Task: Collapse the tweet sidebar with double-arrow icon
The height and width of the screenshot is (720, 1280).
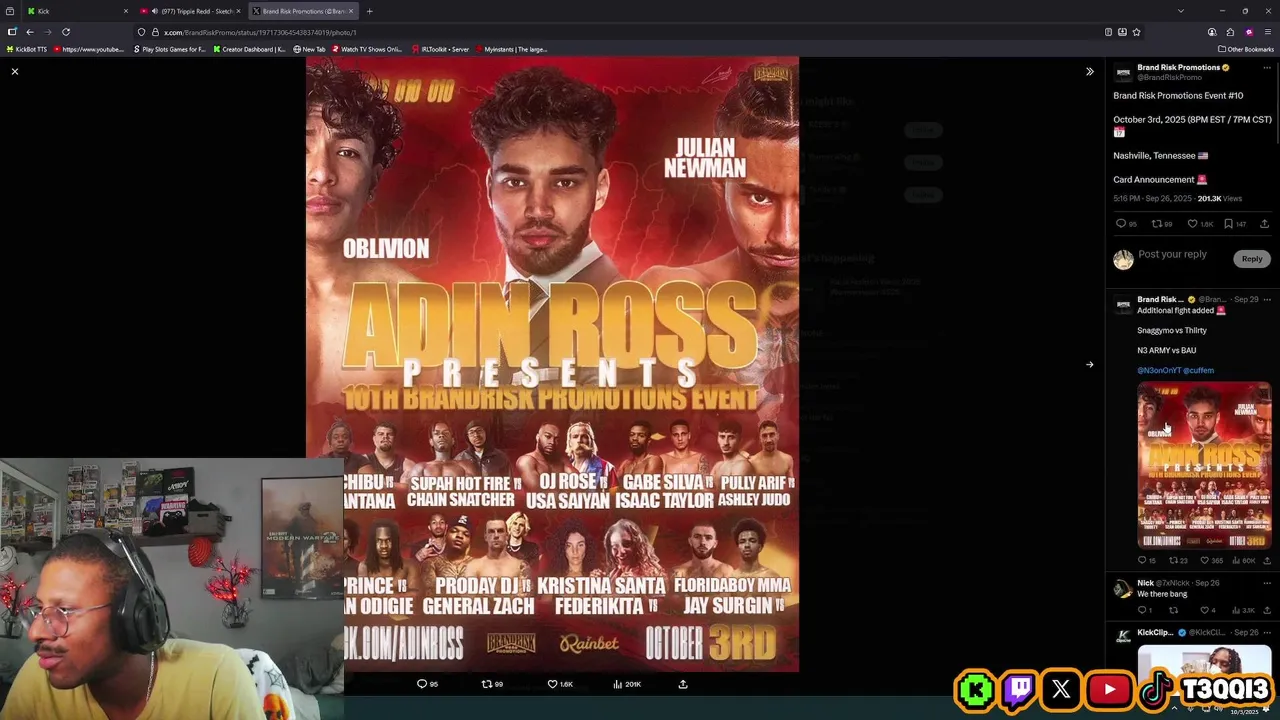Action: click(x=1090, y=71)
